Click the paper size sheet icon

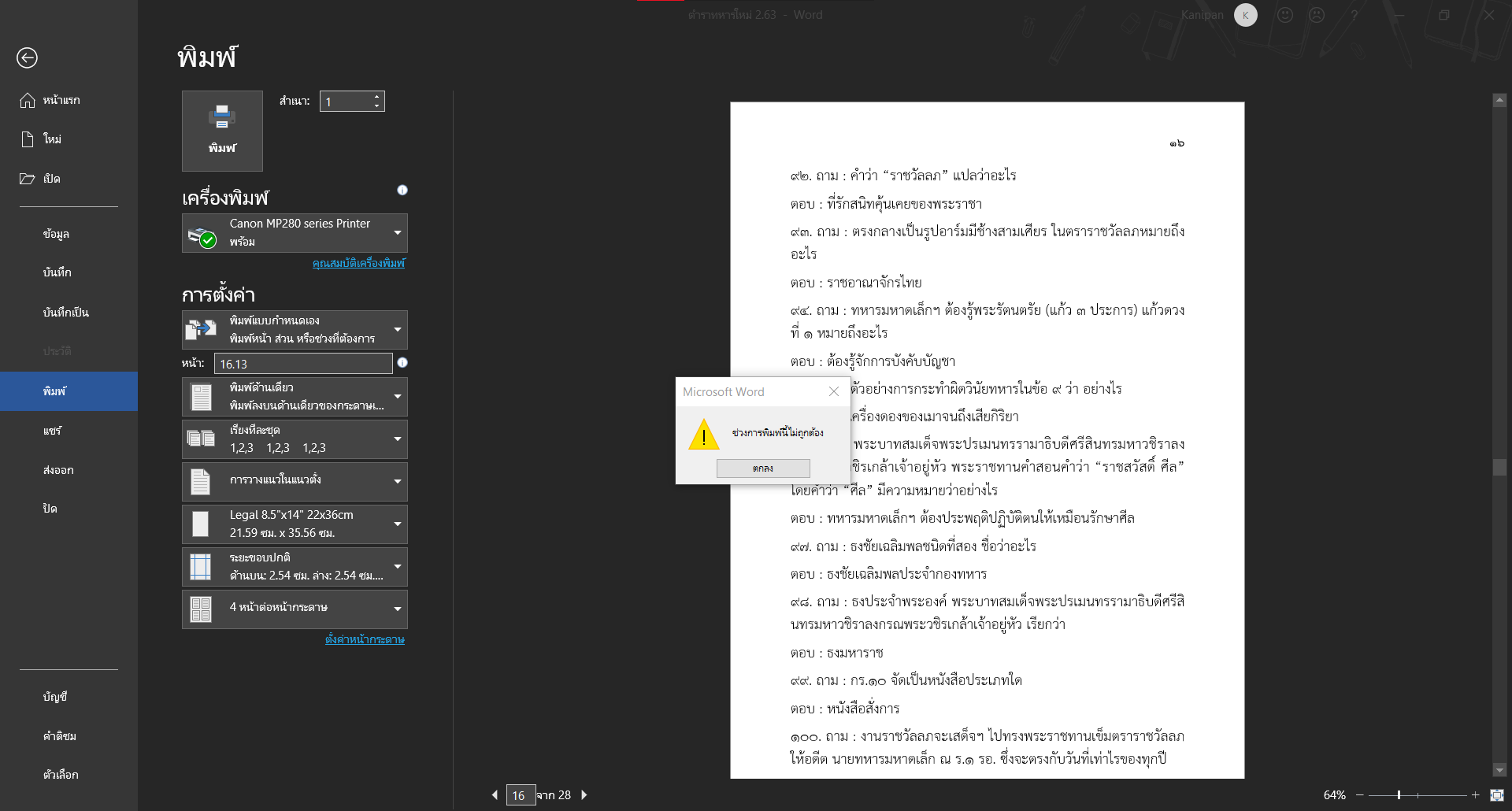[201, 524]
